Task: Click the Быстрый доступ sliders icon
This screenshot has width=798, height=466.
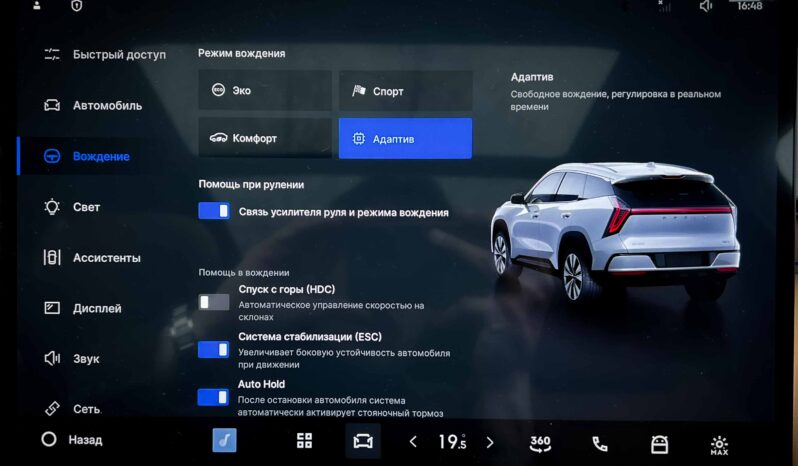Action: (52, 54)
